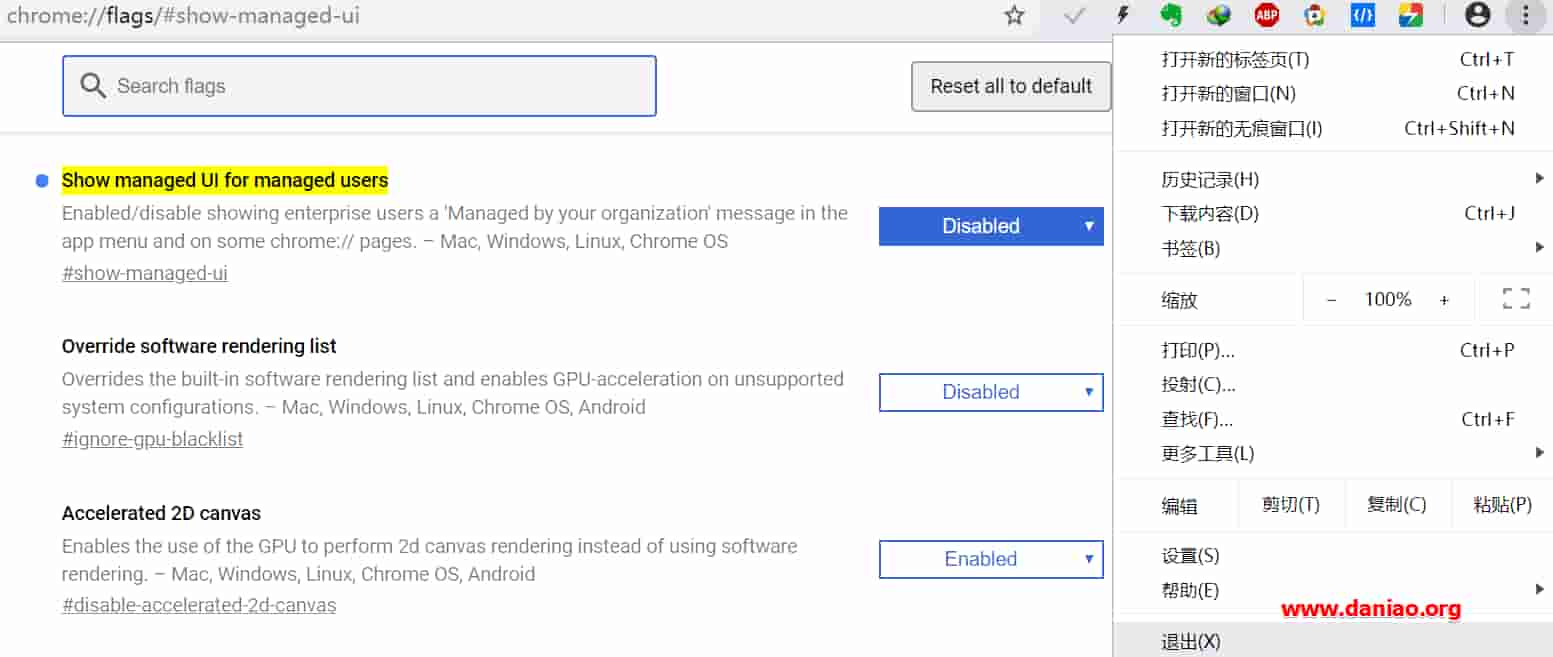1553x657 pixels.
Task: Expand the 帮助(E) submenu
Action: [x=1332, y=590]
